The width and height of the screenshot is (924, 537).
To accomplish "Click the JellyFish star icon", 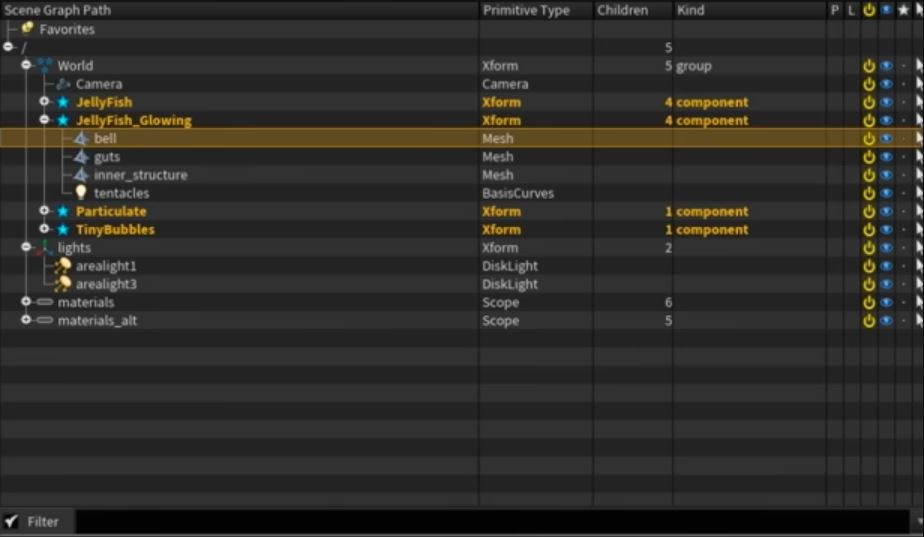I will pyautogui.click(x=63, y=102).
